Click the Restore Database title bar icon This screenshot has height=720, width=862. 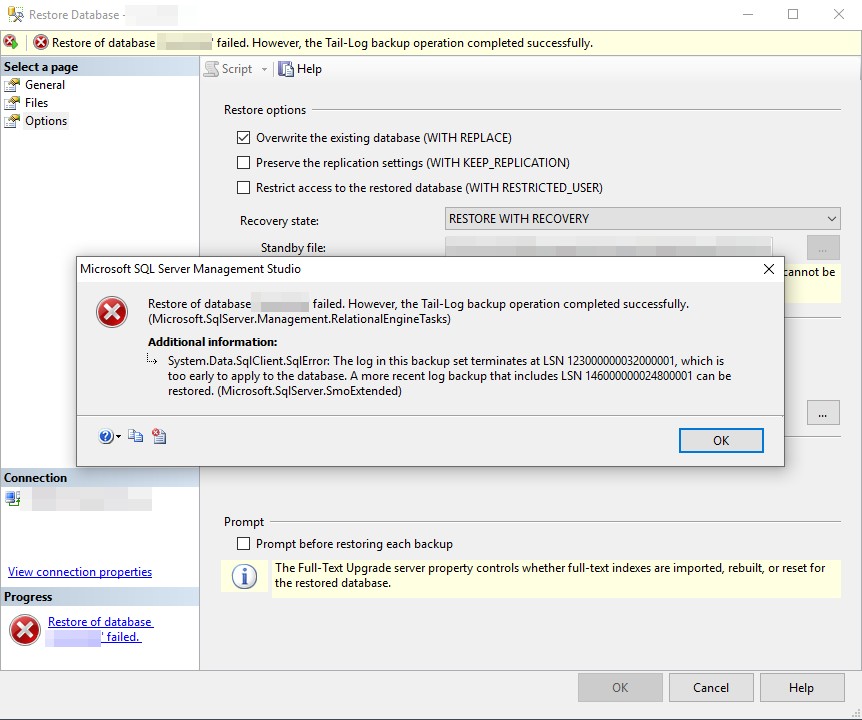(15, 14)
